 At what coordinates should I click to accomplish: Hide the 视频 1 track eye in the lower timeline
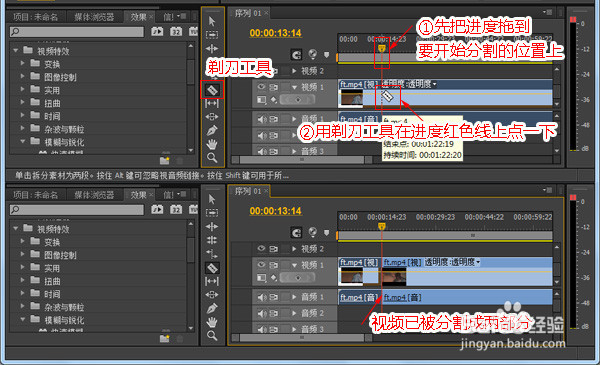pyautogui.click(x=261, y=265)
